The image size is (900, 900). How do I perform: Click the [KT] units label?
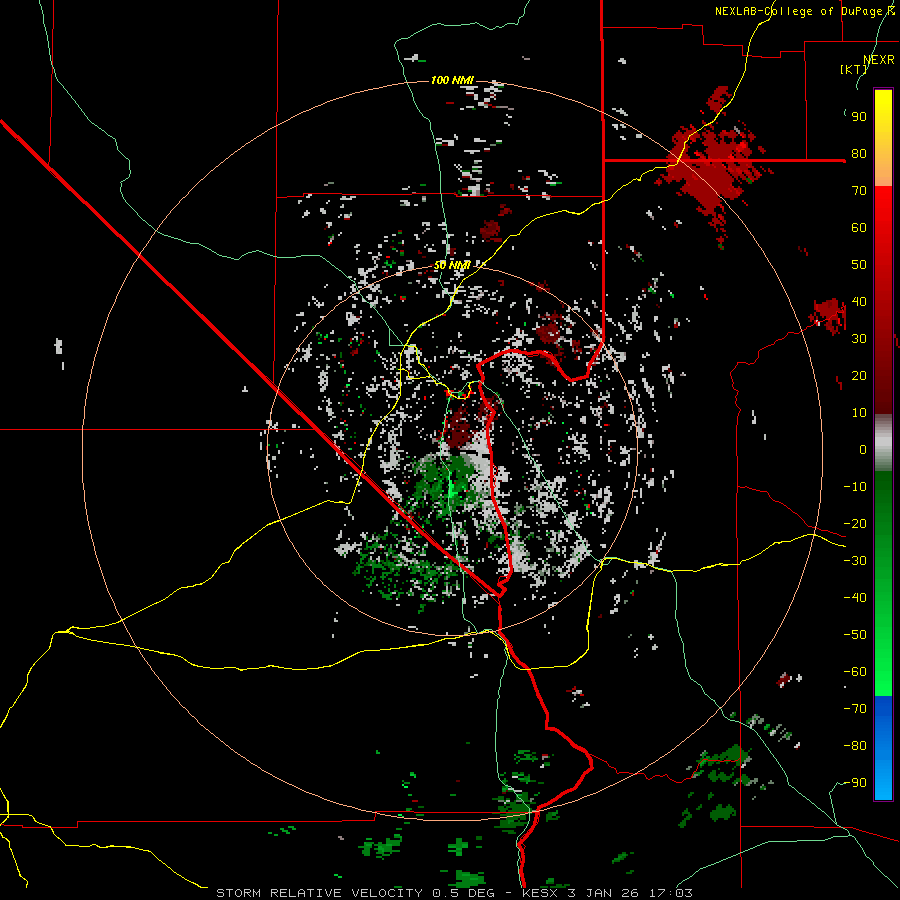click(x=854, y=69)
